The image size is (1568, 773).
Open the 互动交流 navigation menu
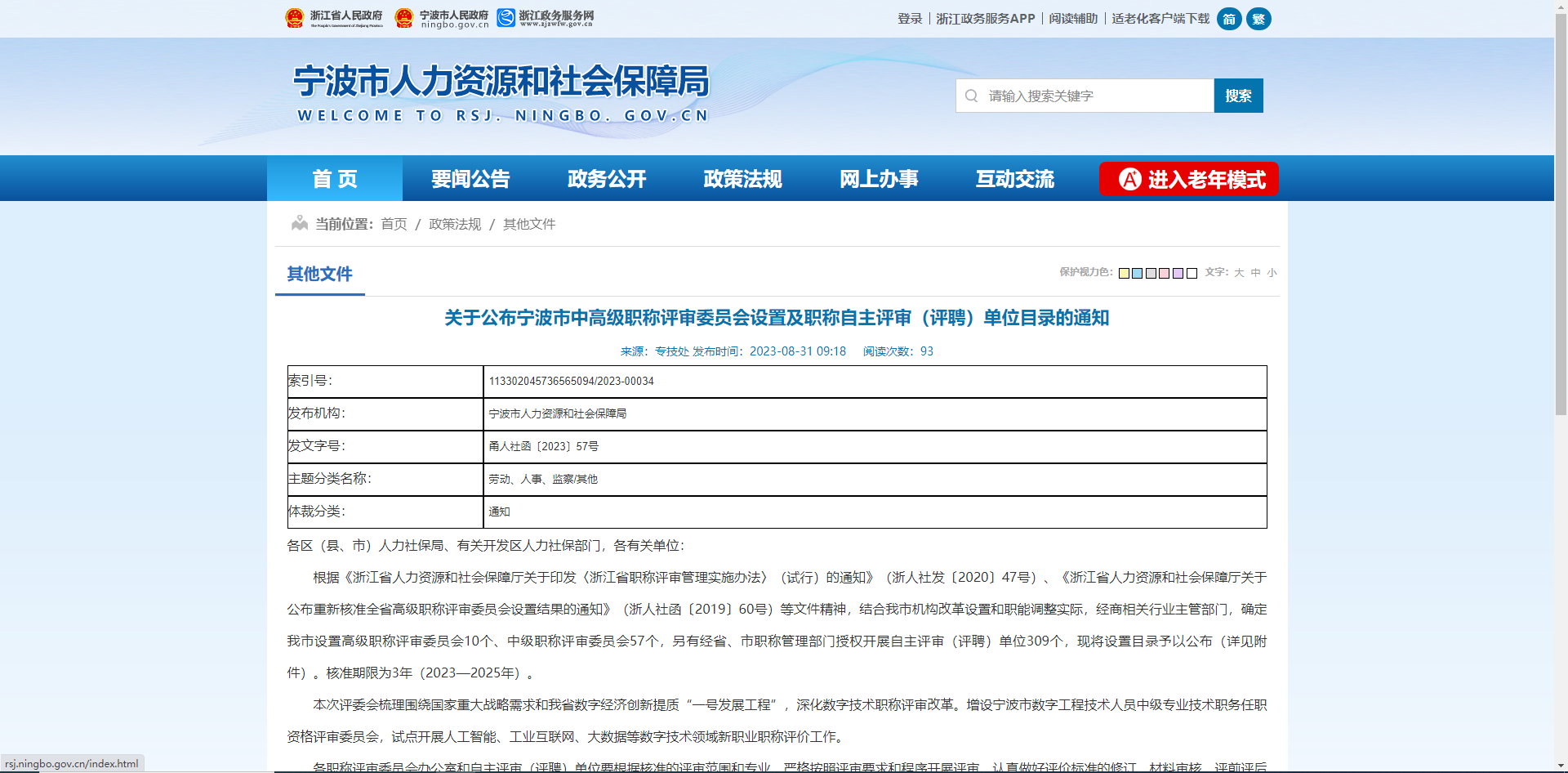pos(1015,179)
